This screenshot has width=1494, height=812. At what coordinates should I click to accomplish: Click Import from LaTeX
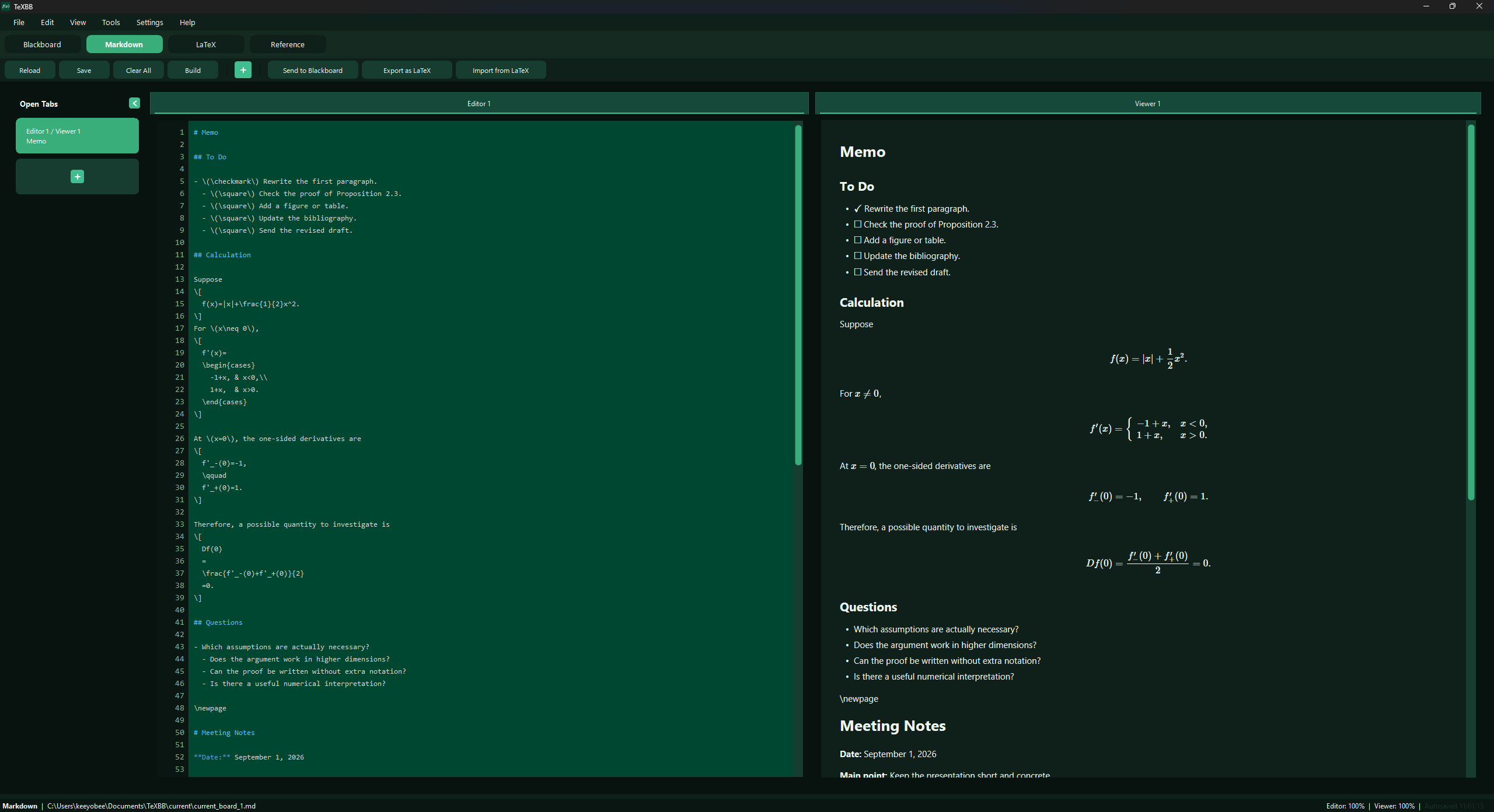[x=501, y=70]
